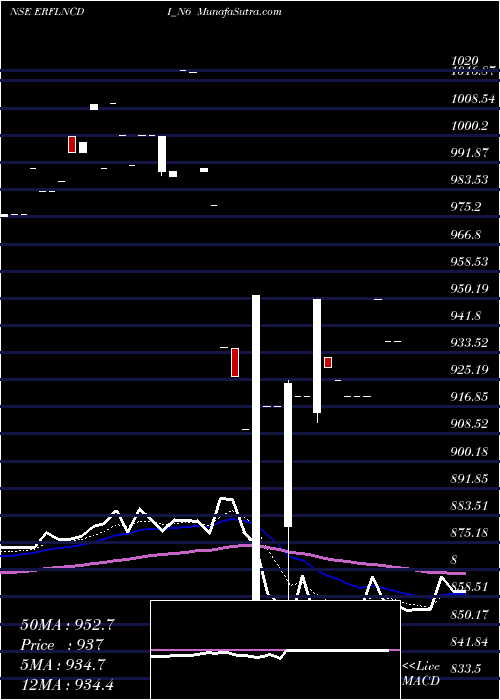500x700 pixels.
Task: Click the red candle near 933.52 level
Action: tap(235, 362)
